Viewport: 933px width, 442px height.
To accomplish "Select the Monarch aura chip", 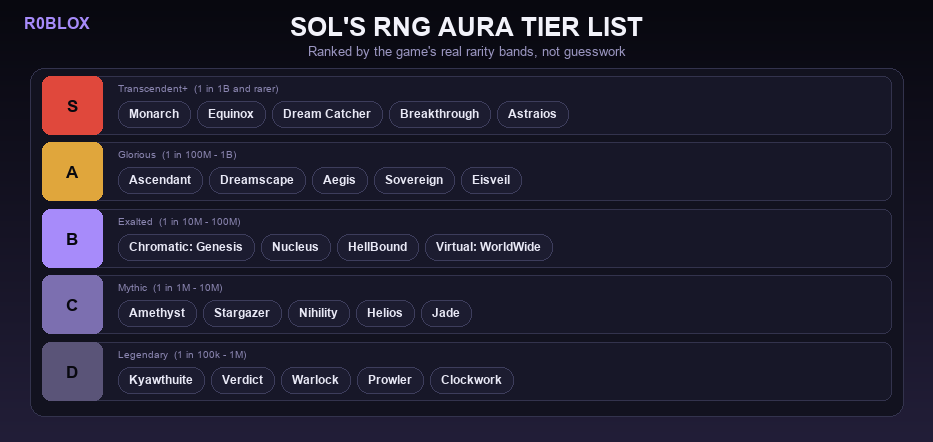I will point(154,114).
